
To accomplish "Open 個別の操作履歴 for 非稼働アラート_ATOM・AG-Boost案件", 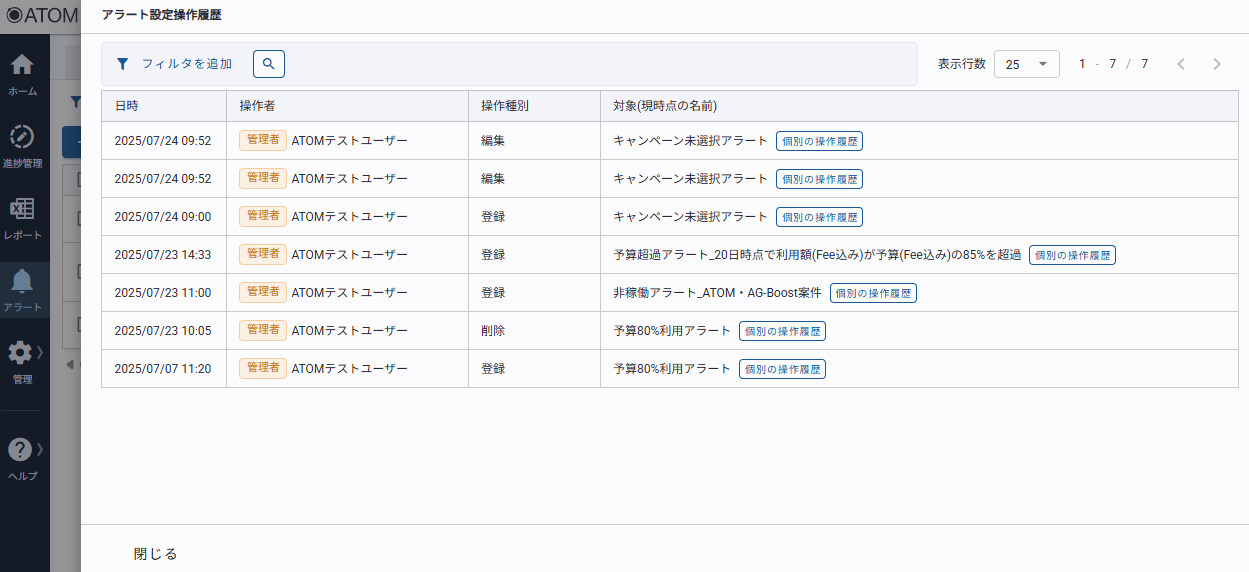I will point(873,293).
